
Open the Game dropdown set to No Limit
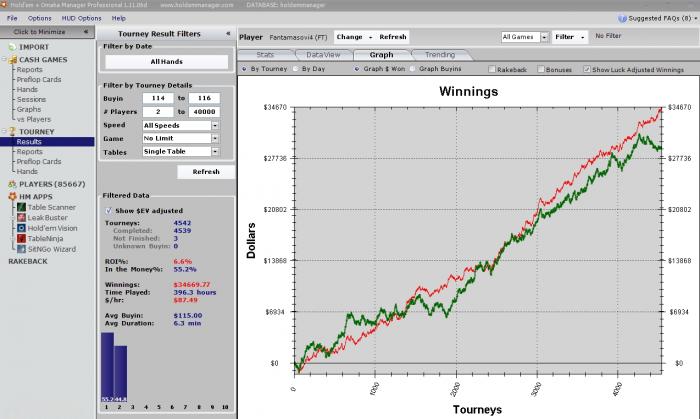coord(215,138)
